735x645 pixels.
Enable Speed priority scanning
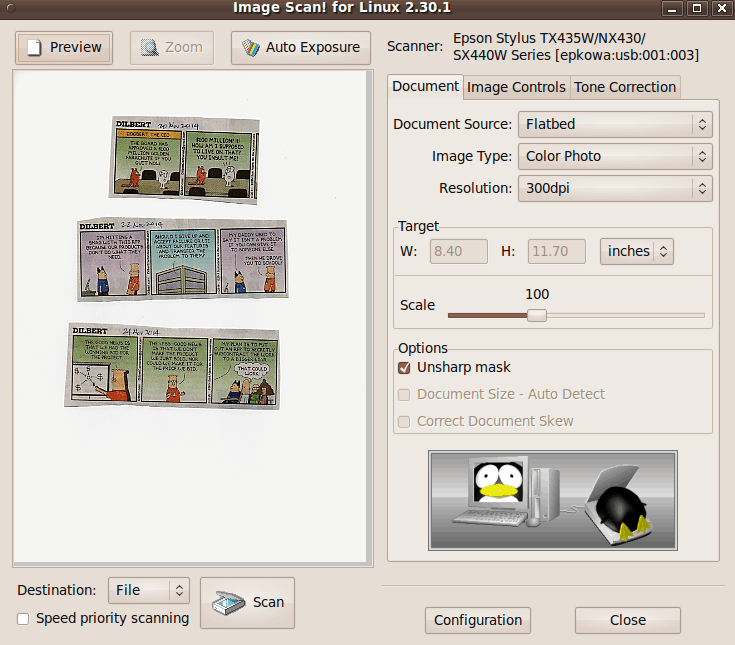(23, 619)
